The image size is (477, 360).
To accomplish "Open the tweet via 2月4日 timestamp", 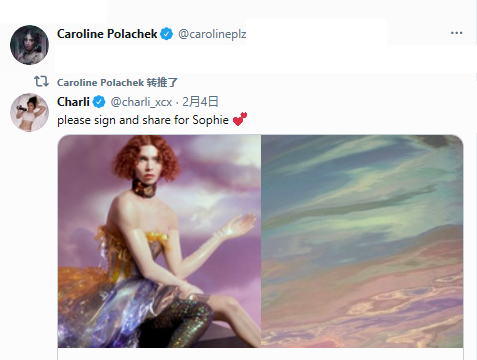I will pos(200,102).
